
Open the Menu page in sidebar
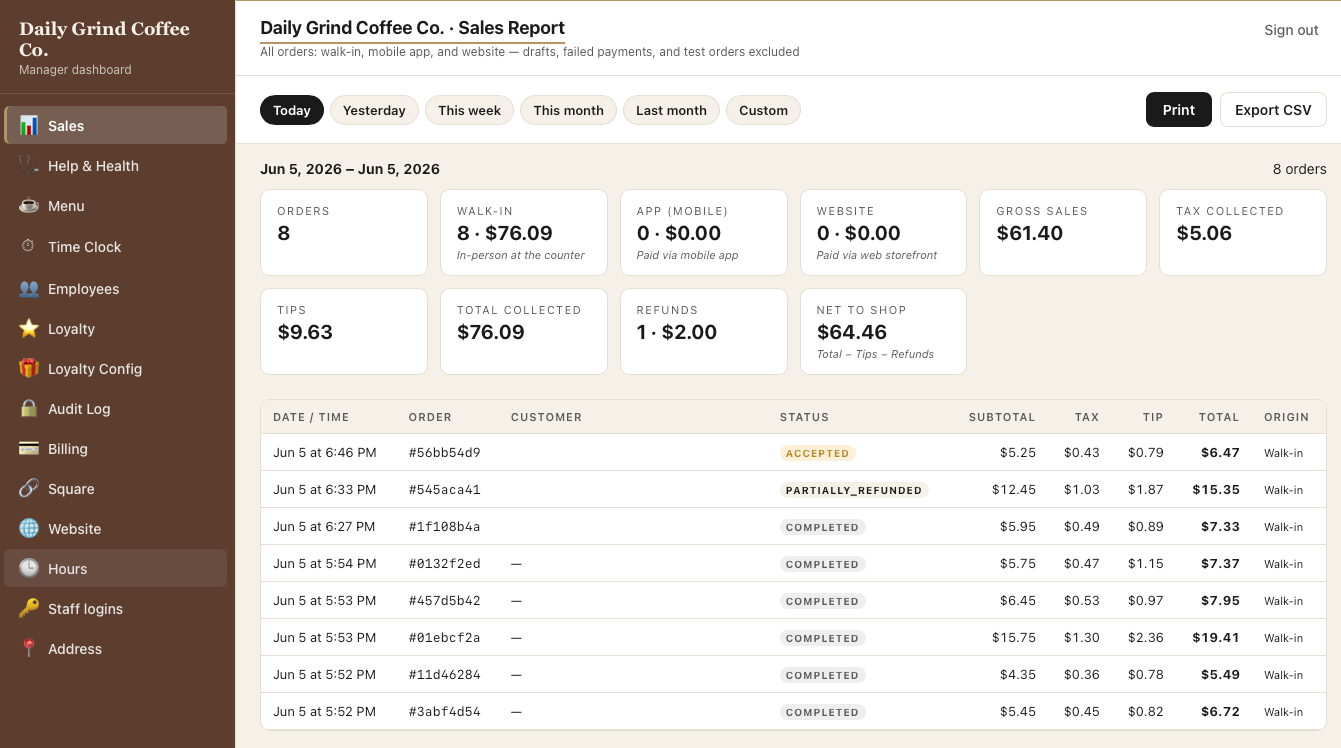(66, 206)
